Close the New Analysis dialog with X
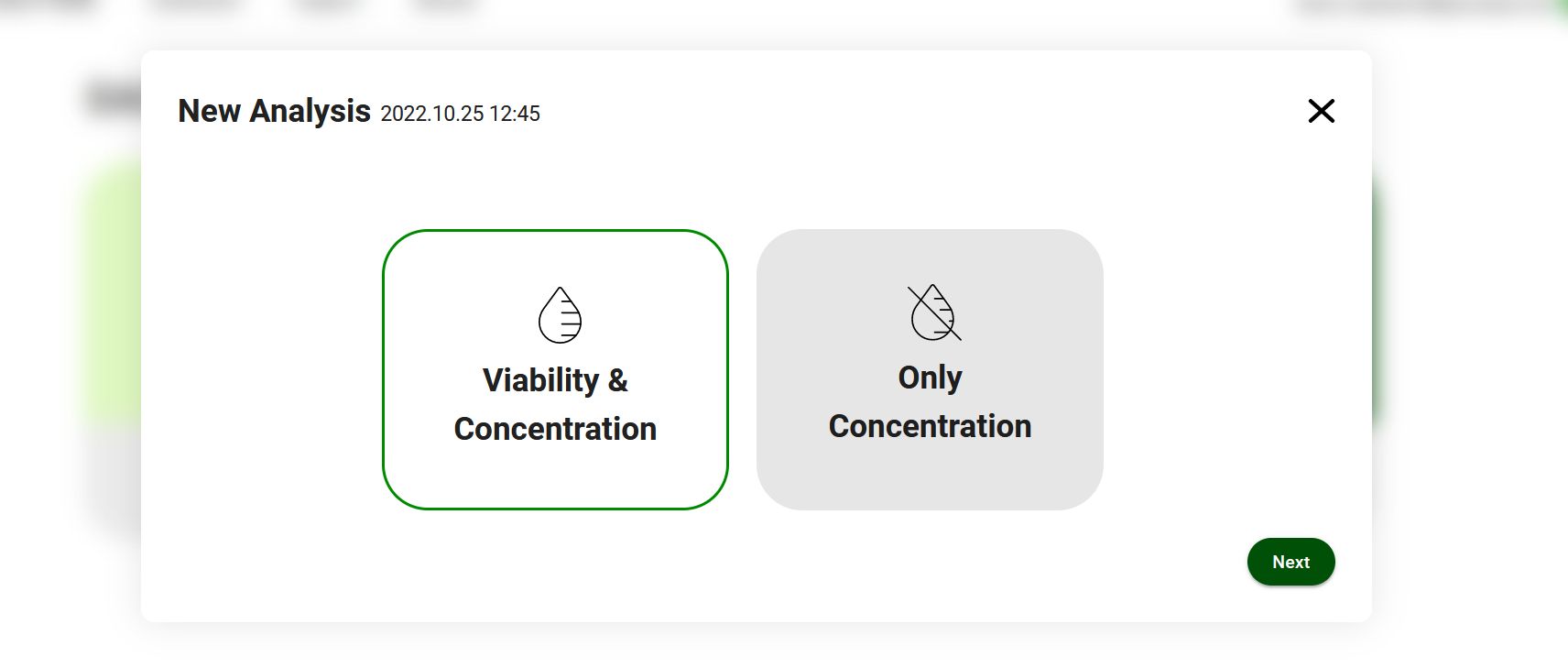 (1321, 111)
